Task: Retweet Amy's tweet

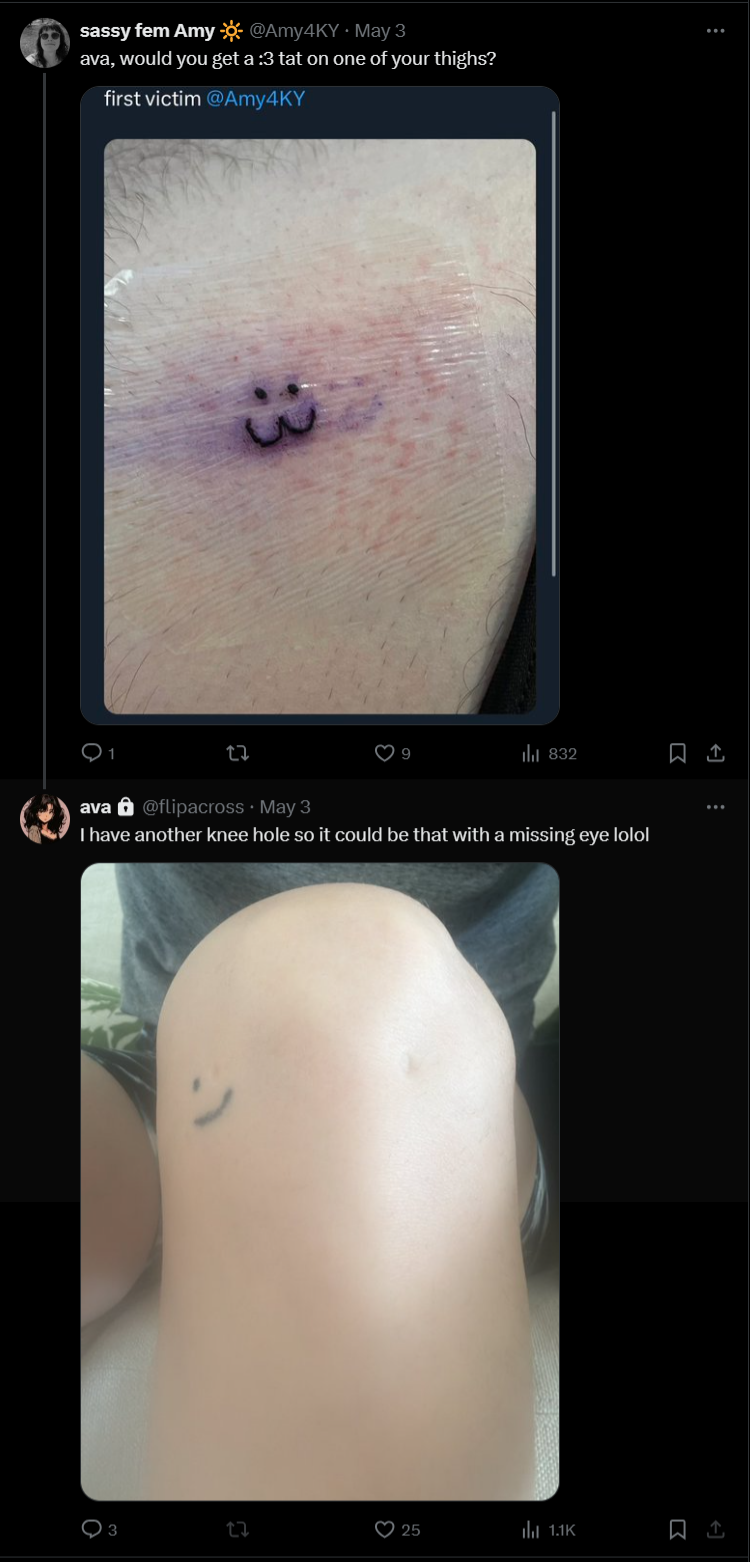Action: coord(238,753)
